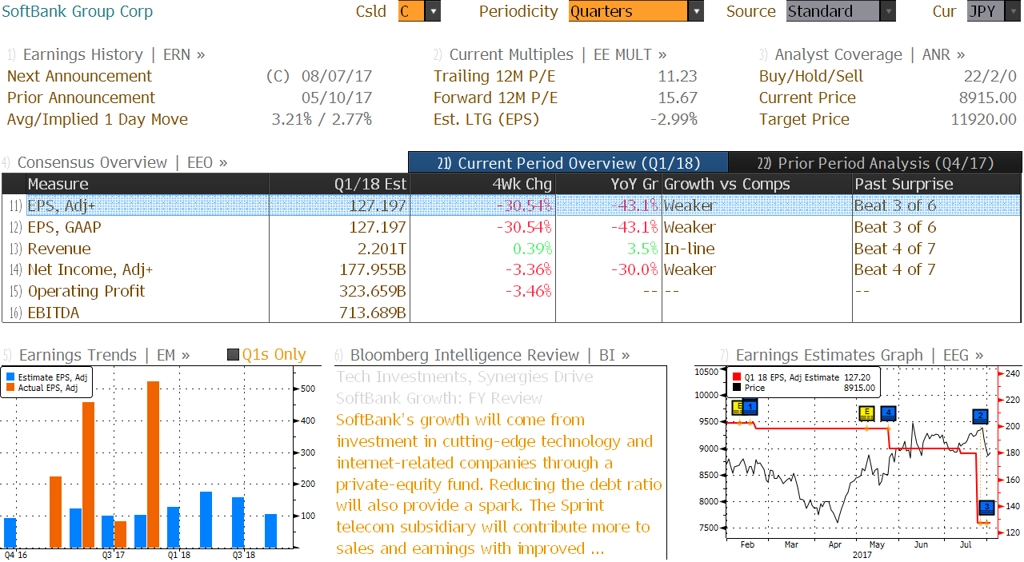The width and height of the screenshot is (1024, 562).
Task: Toggle the Q1s Only checkbox
Action: pyautogui.click(x=232, y=354)
